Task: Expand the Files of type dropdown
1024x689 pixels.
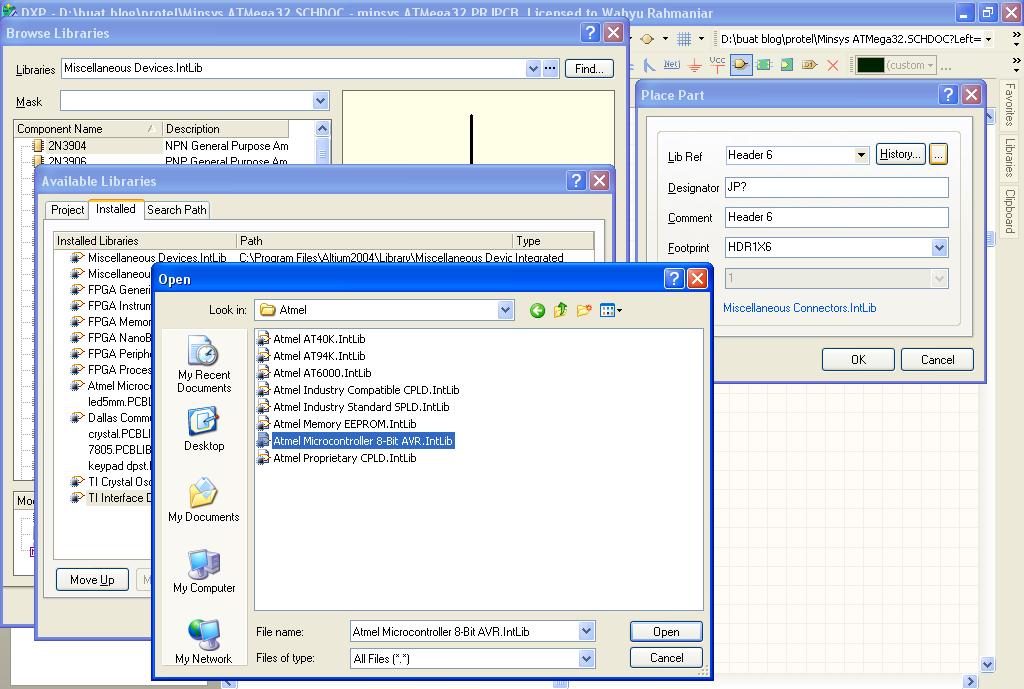Action: [x=586, y=658]
